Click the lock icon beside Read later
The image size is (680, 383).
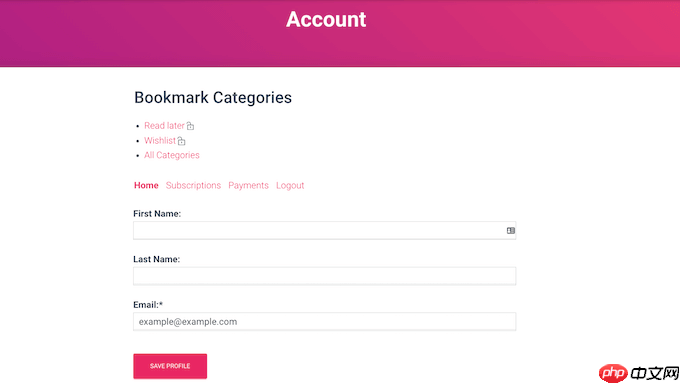tap(190, 126)
